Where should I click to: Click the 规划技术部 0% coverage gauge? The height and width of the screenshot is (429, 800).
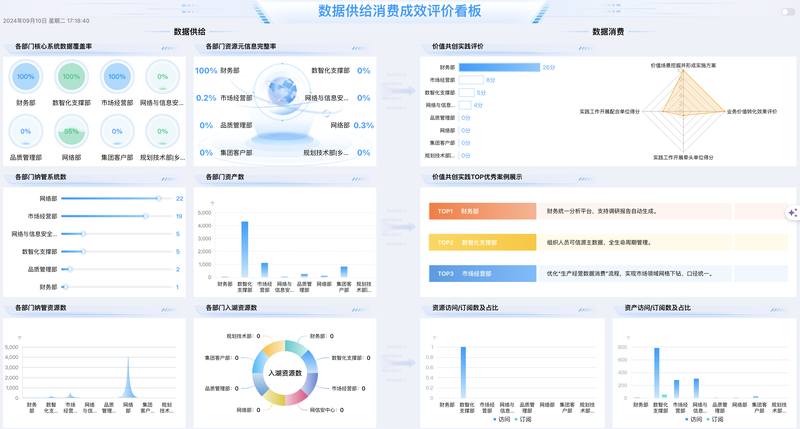click(162, 131)
